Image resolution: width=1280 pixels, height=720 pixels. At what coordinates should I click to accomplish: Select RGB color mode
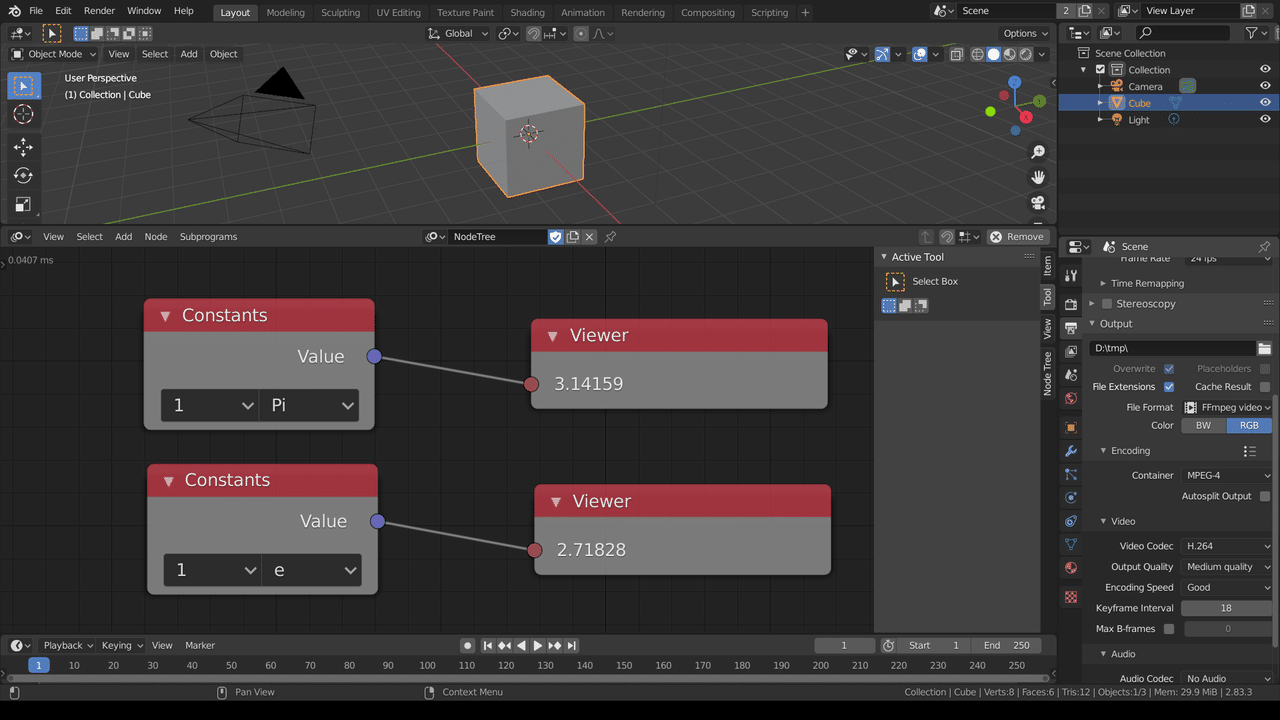pyautogui.click(x=1250, y=426)
